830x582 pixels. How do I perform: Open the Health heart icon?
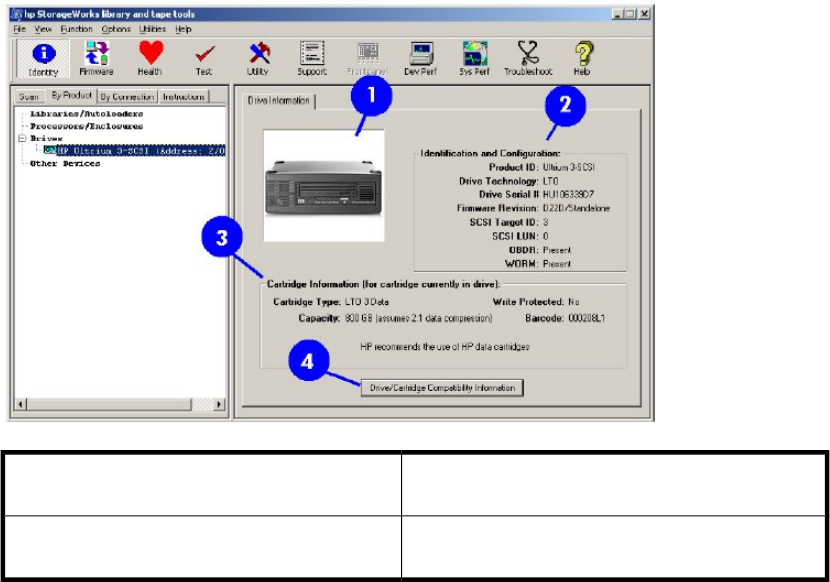(150, 59)
